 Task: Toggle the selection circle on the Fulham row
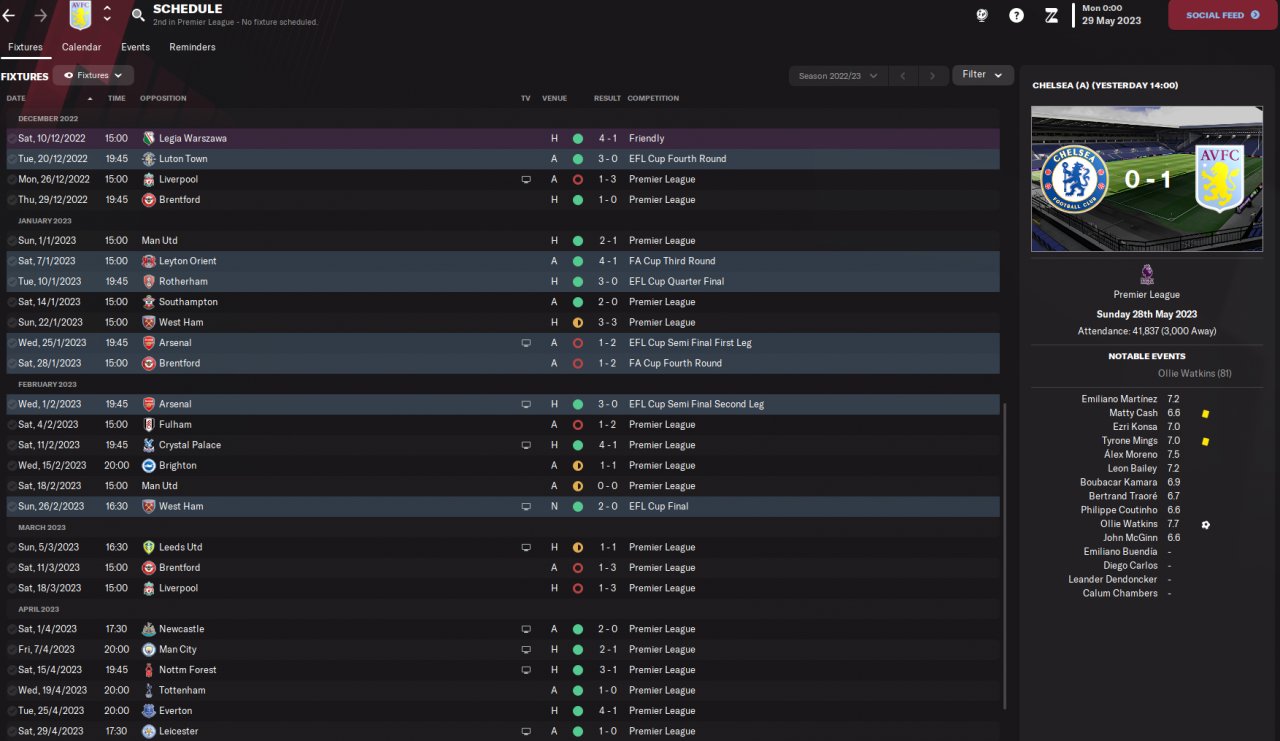pyautogui.click(x=11, y=425)
